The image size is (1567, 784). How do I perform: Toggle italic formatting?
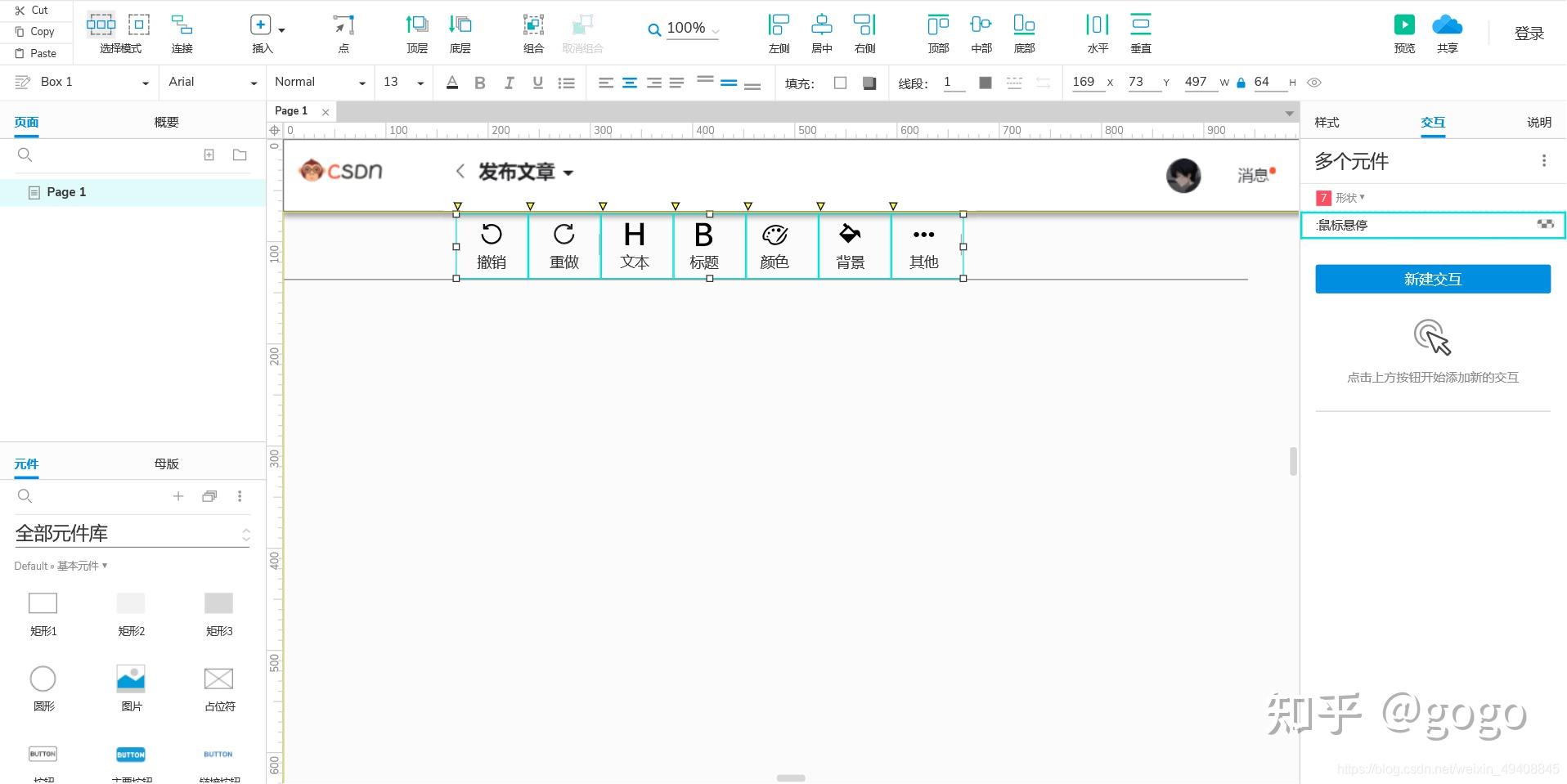509,83
